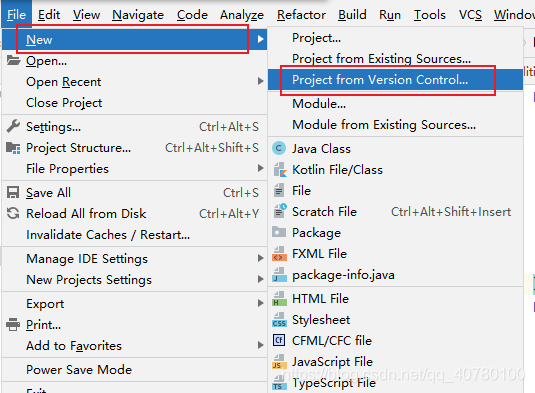Select the Kotlin File/Class icon

click(x=280, y=170)
